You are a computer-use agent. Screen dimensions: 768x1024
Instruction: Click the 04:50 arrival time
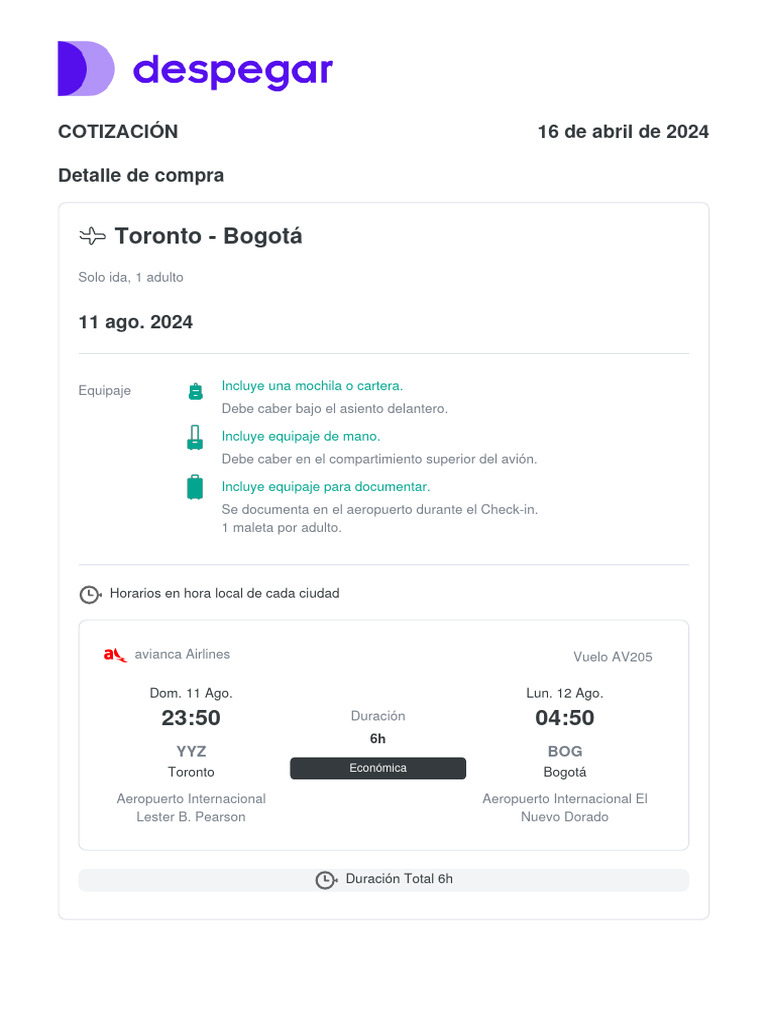(565, 718)
